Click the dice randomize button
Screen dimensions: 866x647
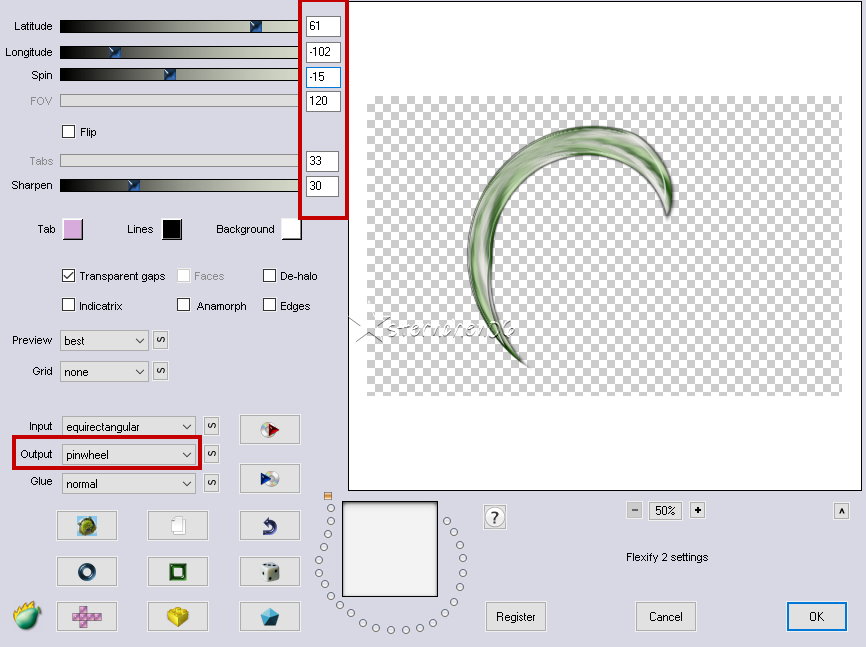tap(269, 572)
